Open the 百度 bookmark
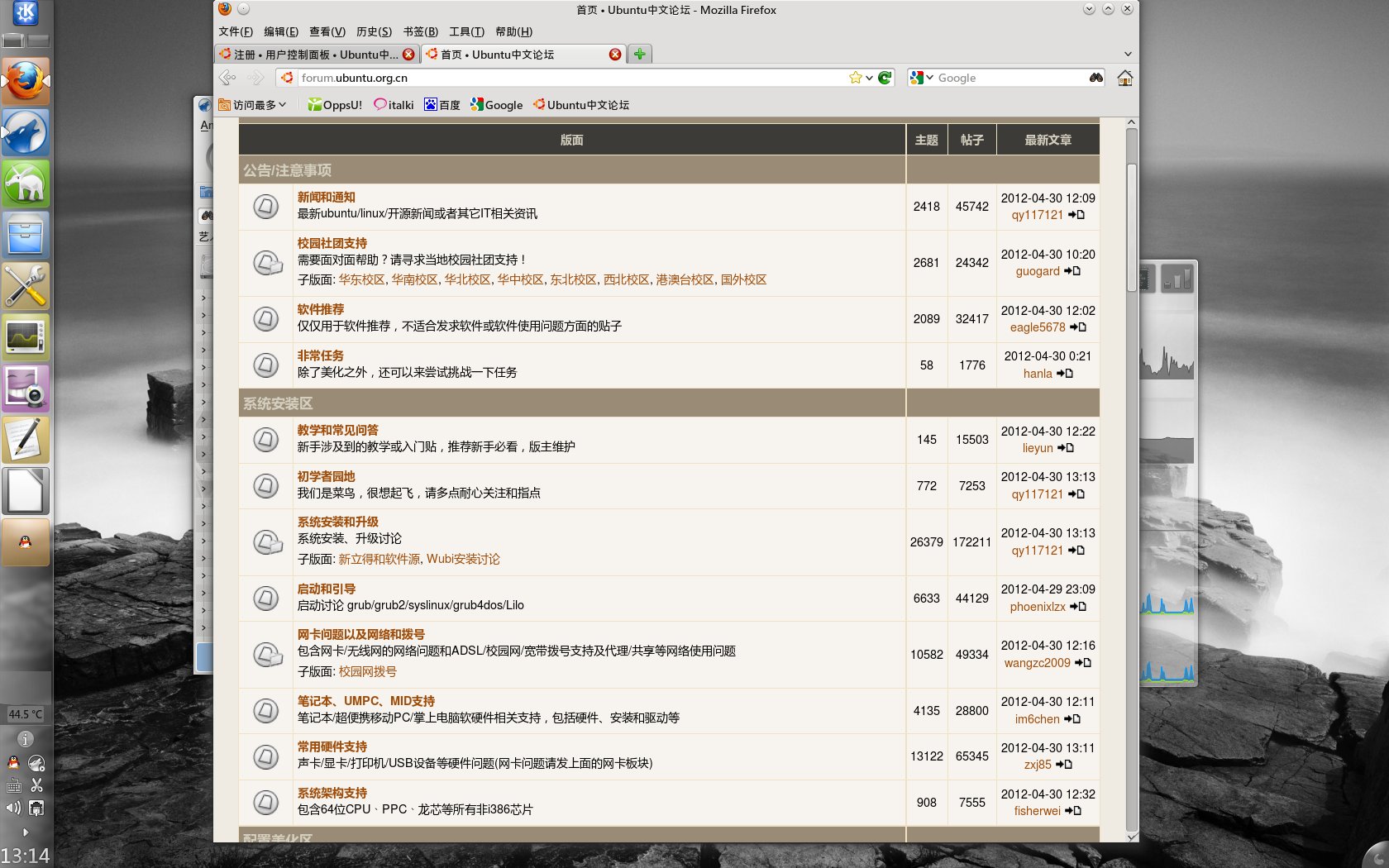This screenshot has height=868, width=1389. (x=442, y=105)
